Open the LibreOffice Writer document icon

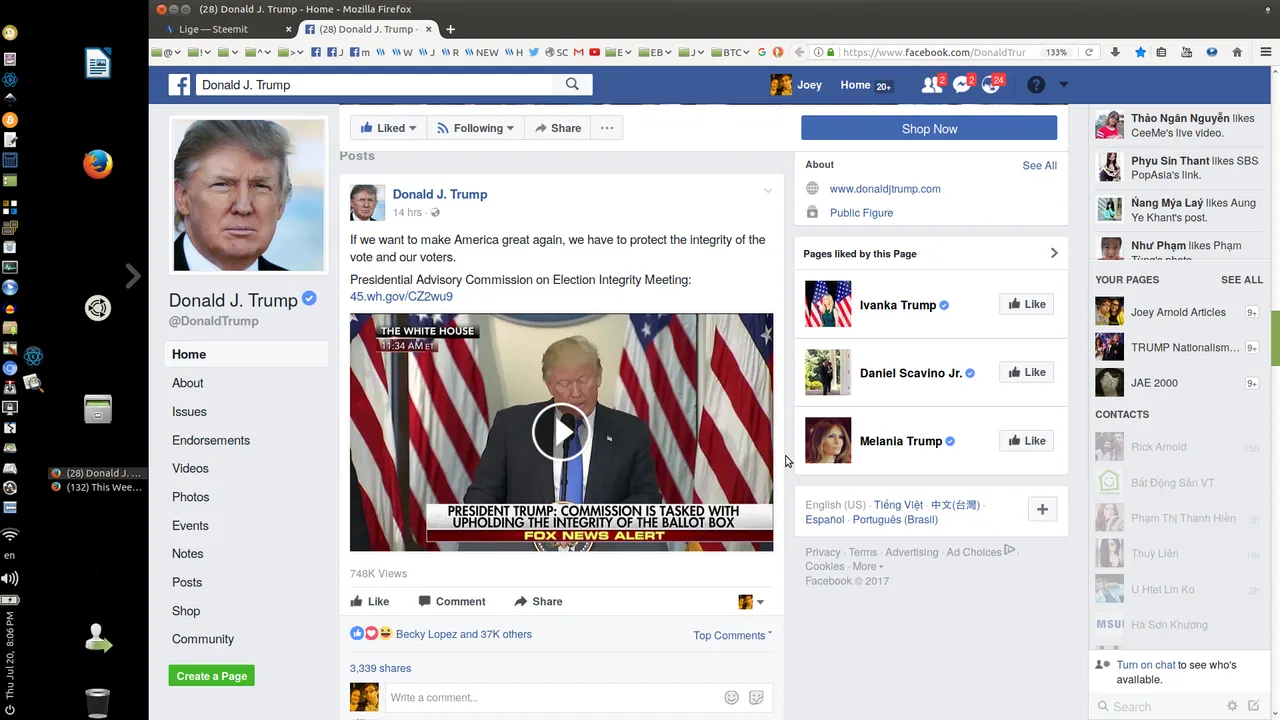tap(97, 64)
